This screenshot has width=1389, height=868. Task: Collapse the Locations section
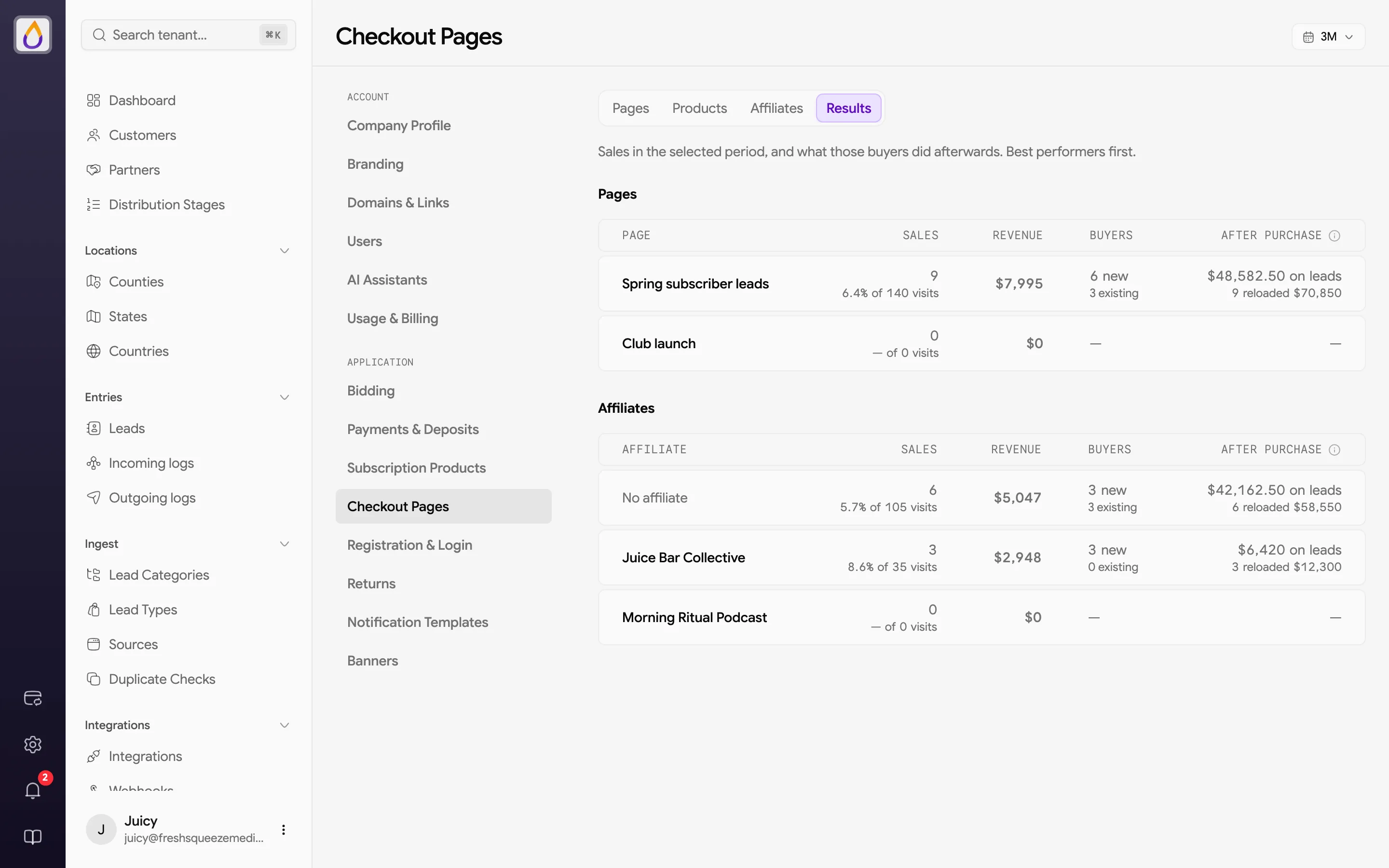coord(284,251)
